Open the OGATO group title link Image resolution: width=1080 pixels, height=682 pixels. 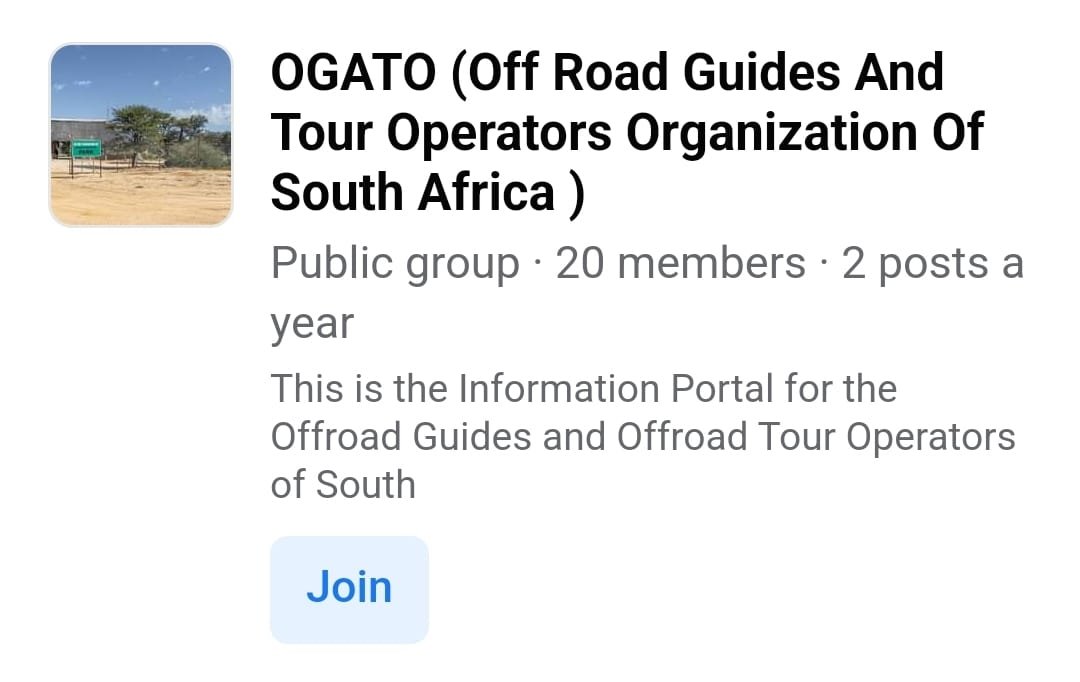click(627, 132)
